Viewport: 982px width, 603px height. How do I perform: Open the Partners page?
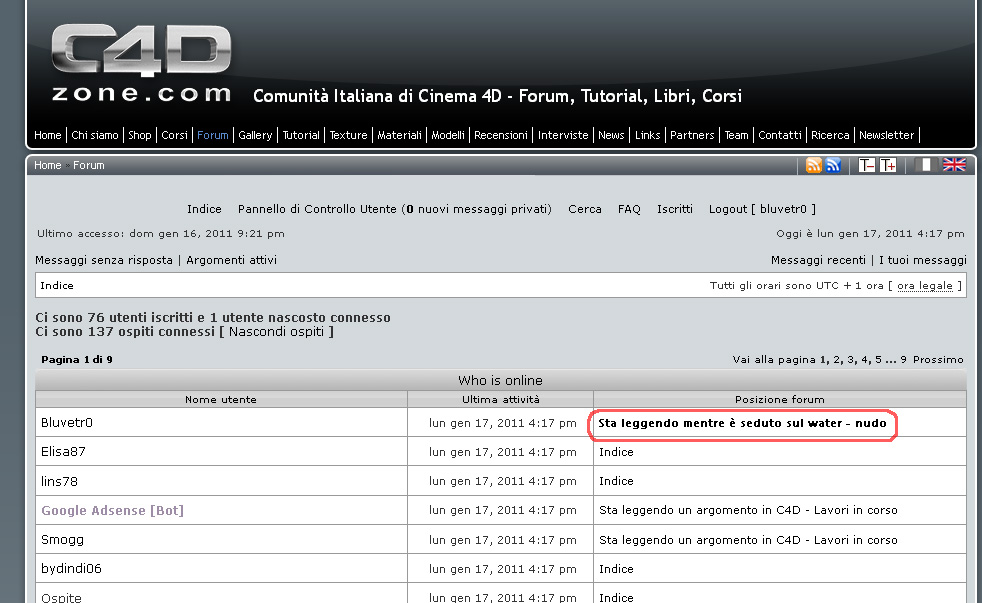pos(692,135)
